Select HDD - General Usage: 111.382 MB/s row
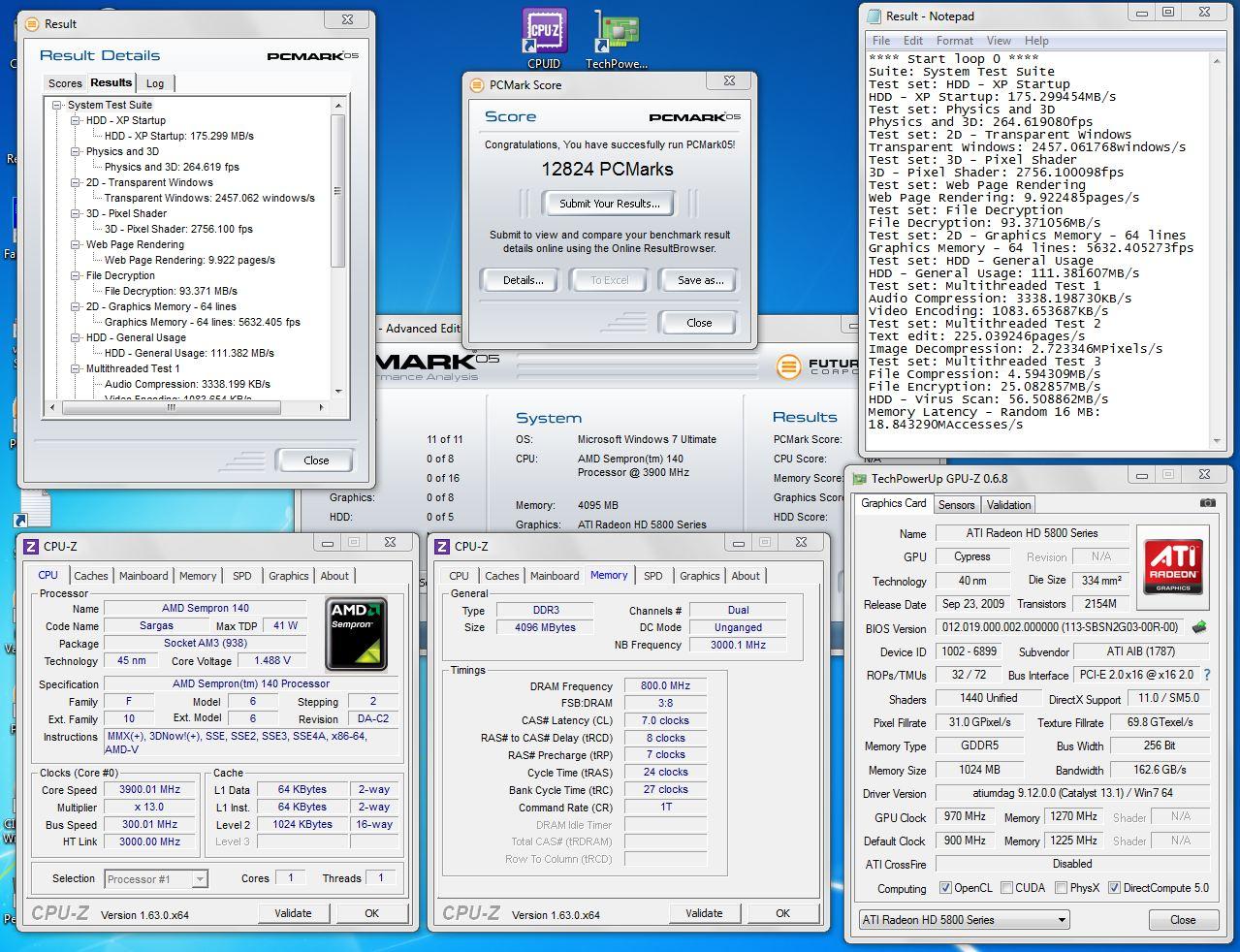This screenshot has width=1240, height=952. tap(189, 353)
